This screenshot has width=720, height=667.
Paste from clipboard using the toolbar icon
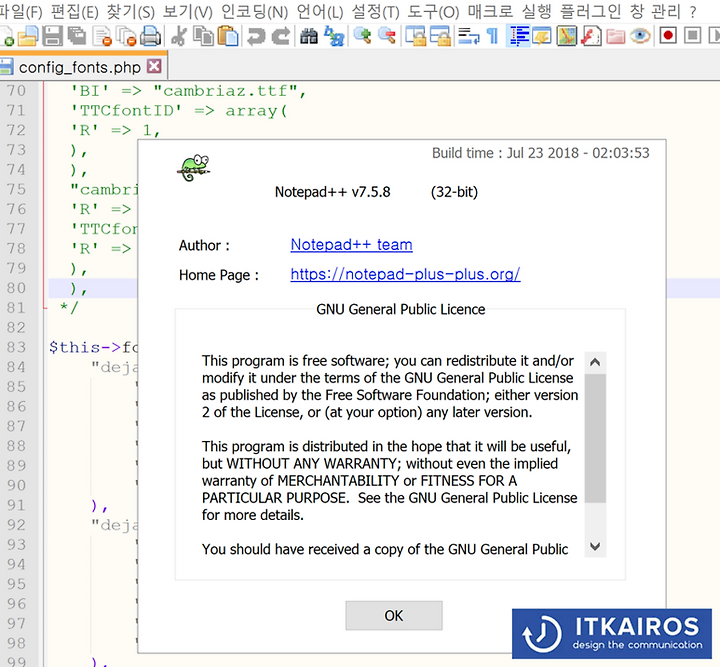(x=228, y=36)
